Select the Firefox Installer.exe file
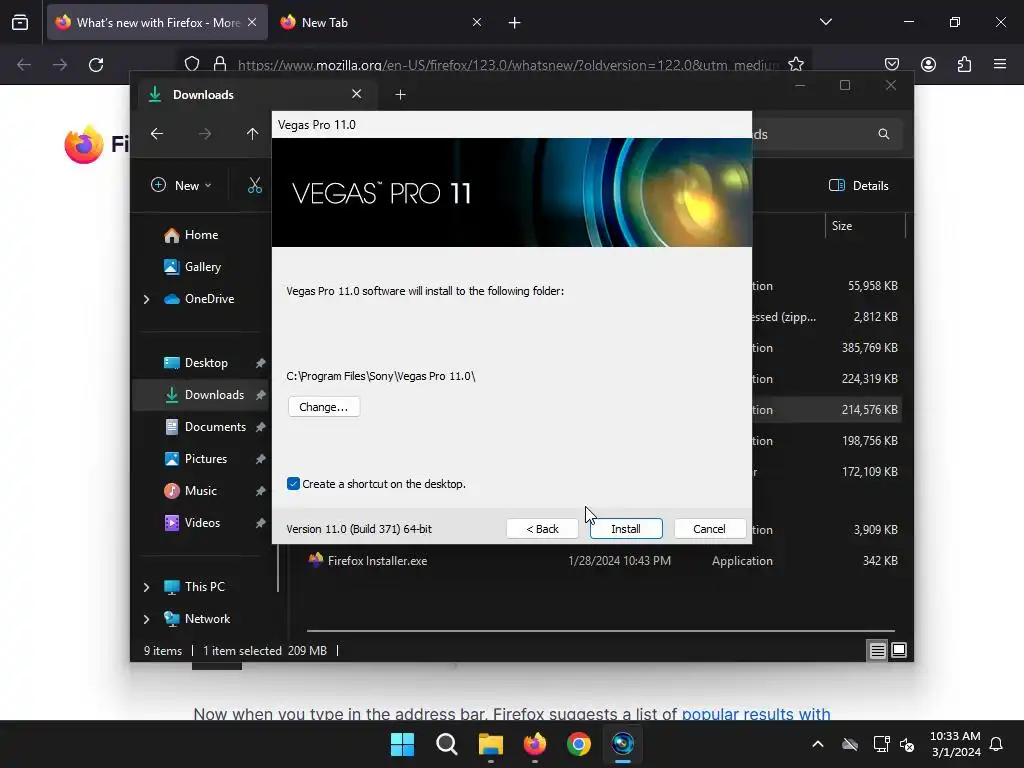 pyautogui.click(x=377, y=561)
